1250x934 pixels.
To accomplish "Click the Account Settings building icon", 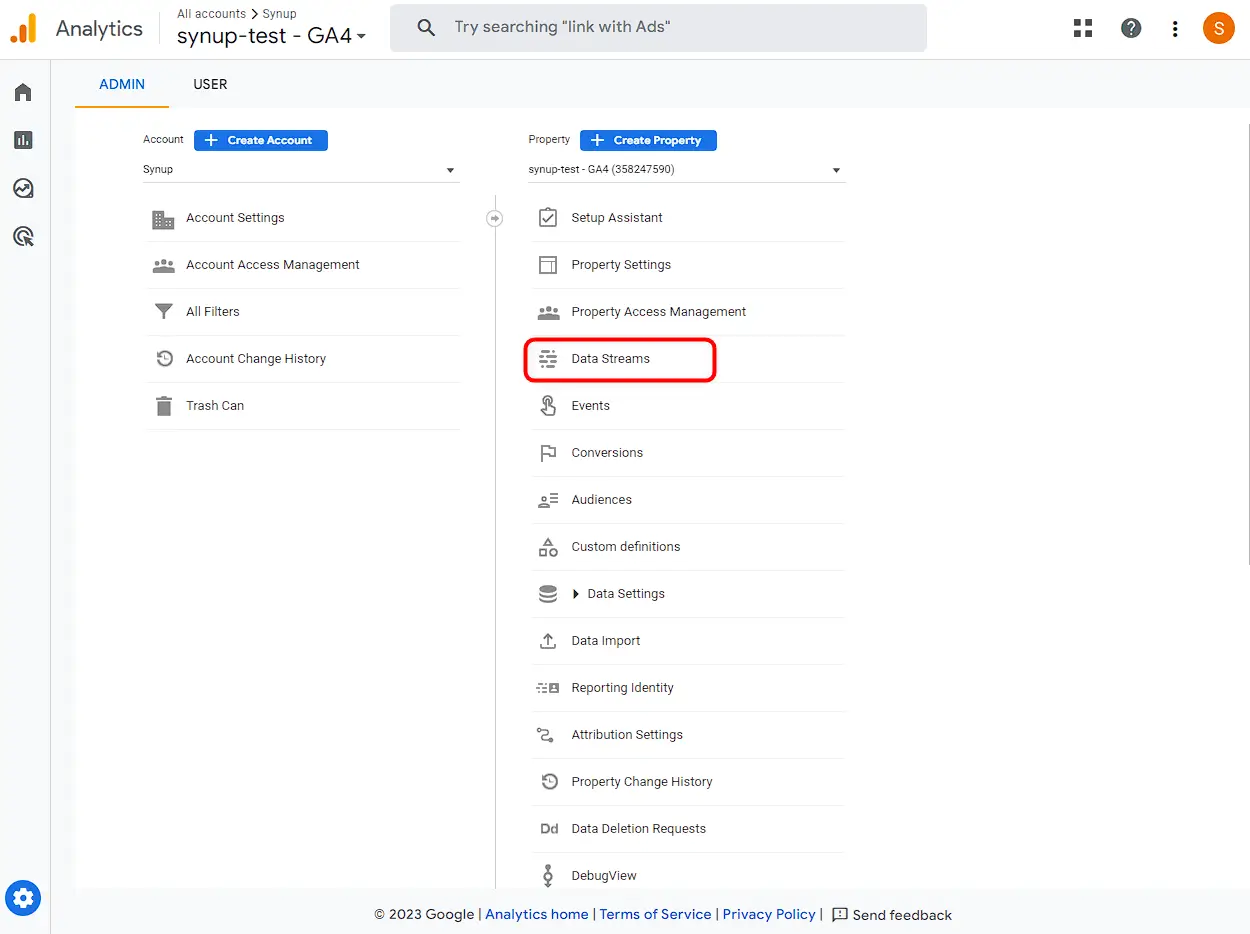I will pyautogui.click(x=163, y=218).
